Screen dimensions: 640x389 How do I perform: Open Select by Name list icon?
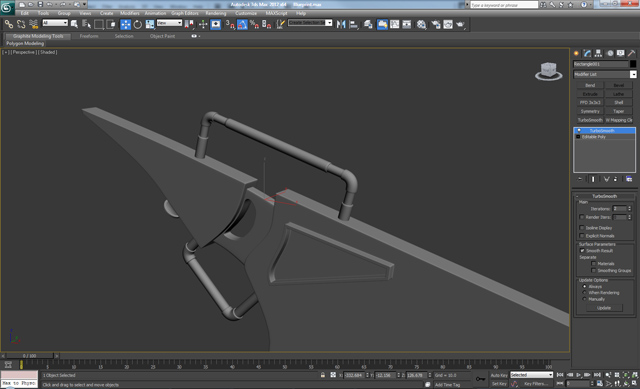click(86, 24)
